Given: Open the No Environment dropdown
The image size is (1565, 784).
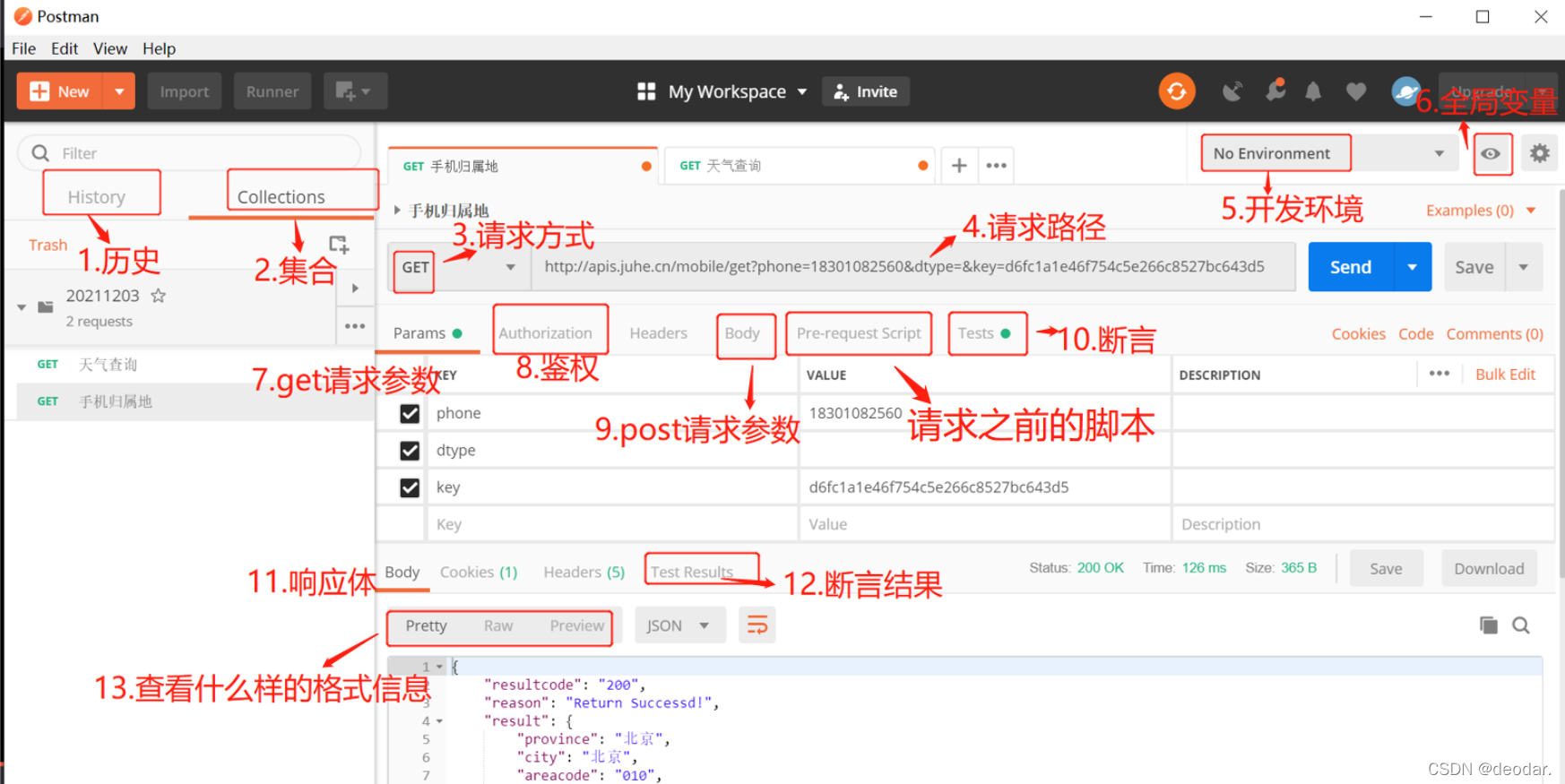Looking at the screenshot, I should tap(1331, 153).
